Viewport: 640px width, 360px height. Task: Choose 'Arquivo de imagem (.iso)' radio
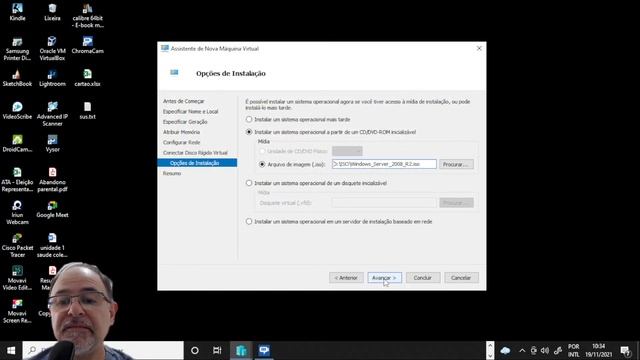pyautogui.click(x=292, y=164)
